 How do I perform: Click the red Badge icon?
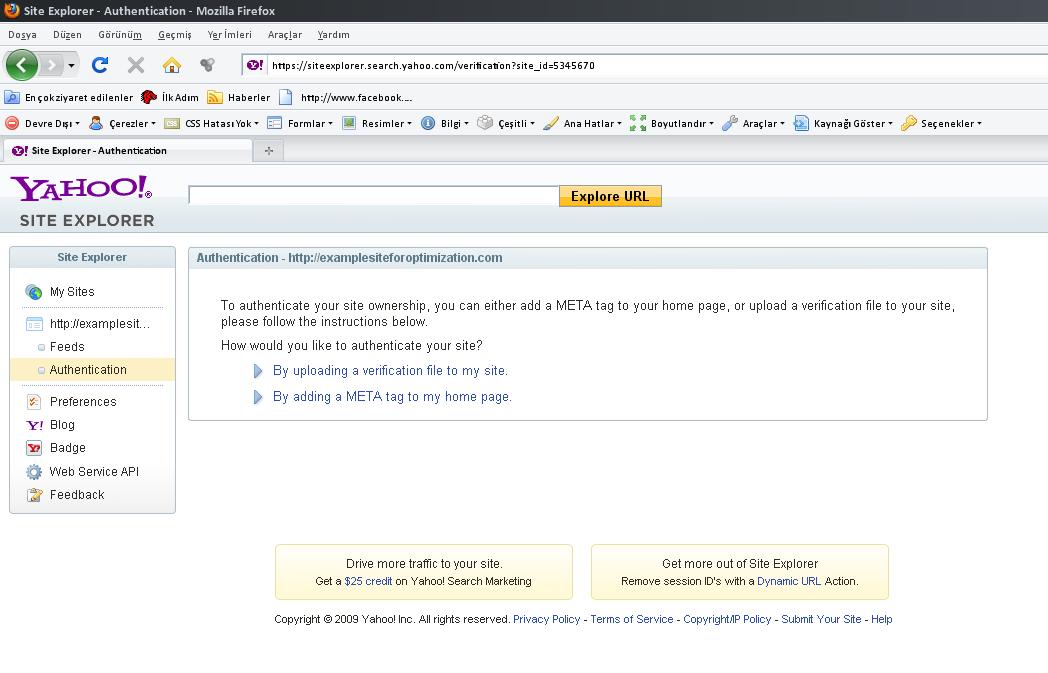tap(33, 448)
